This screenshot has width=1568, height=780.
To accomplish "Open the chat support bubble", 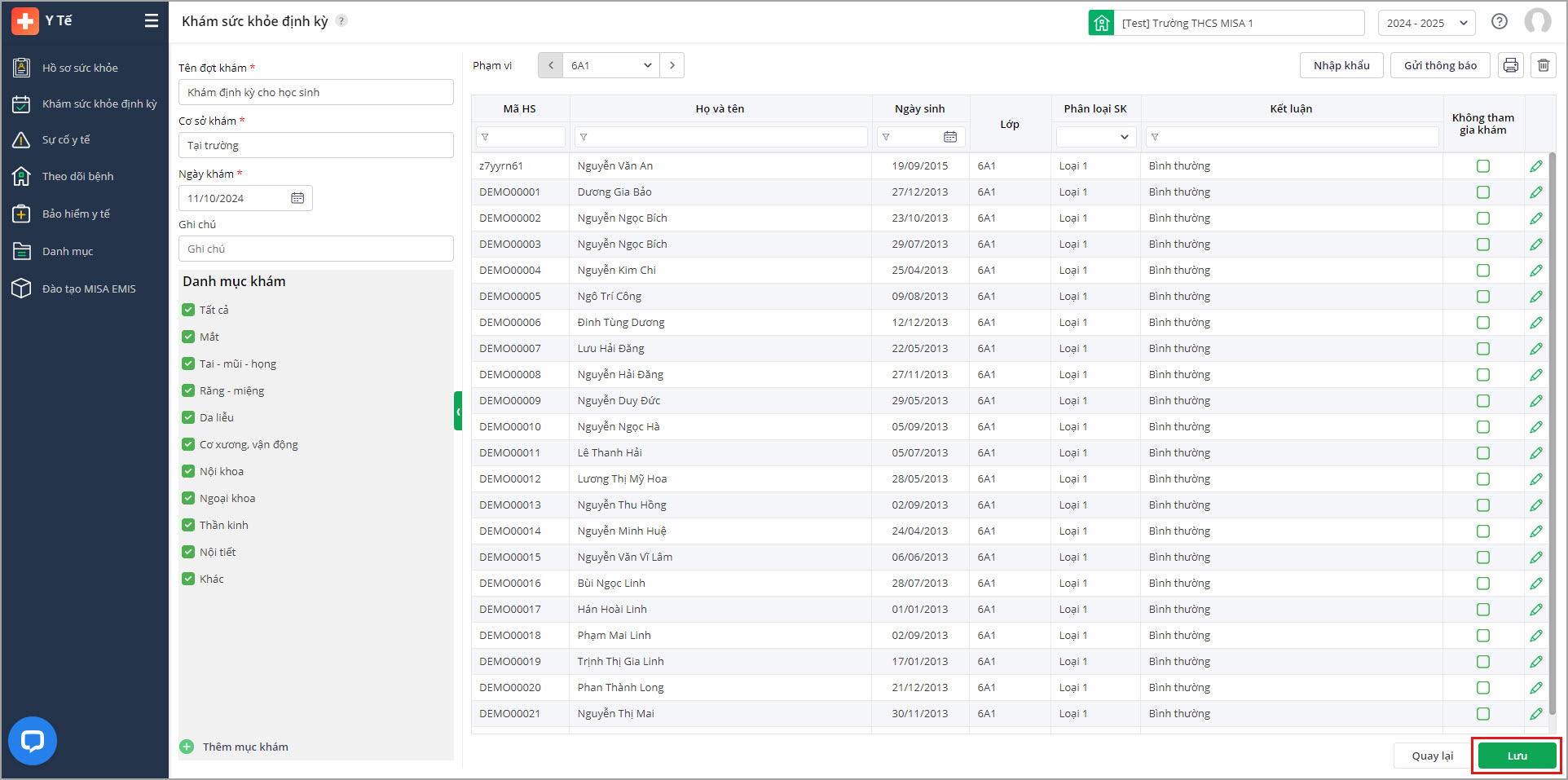I will (33, 740).
